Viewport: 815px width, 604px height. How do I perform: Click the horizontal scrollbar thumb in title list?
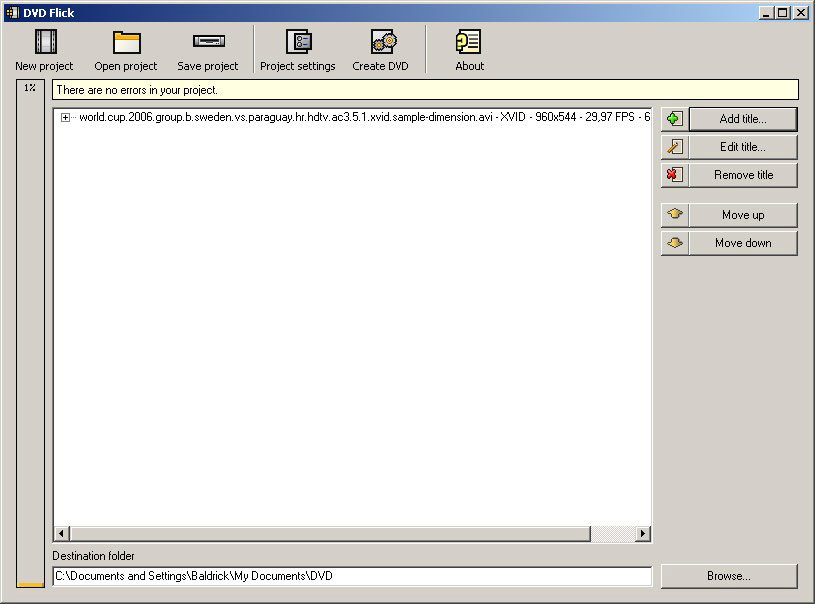coord(330,533)
